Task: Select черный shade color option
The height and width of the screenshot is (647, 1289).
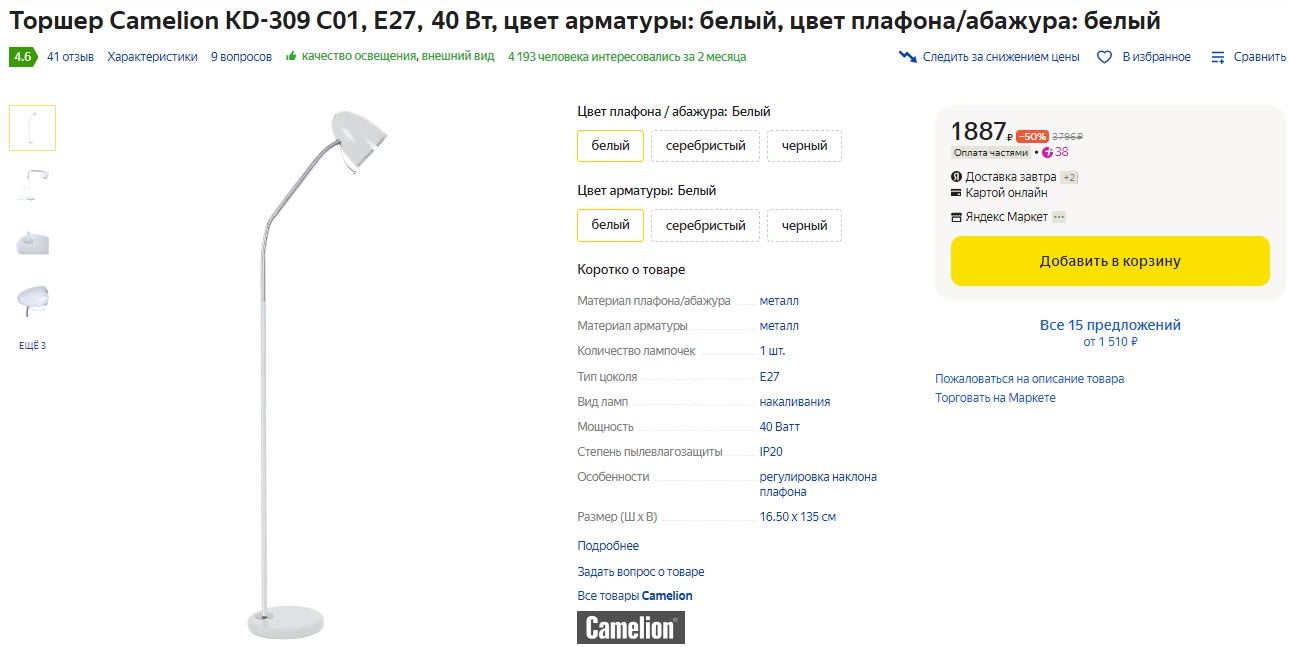Action: (x=804, y=146)
